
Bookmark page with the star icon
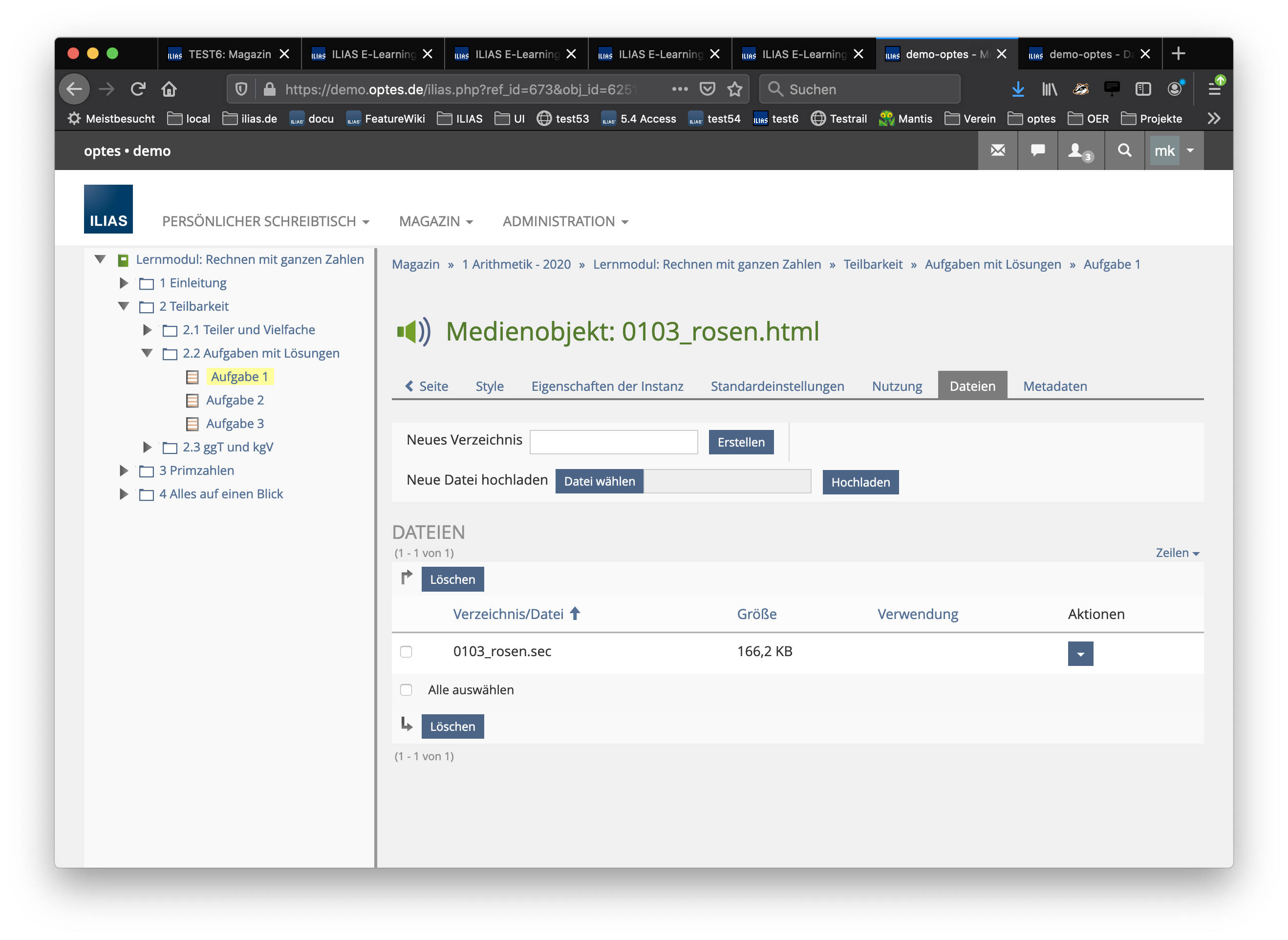(734, 89)
